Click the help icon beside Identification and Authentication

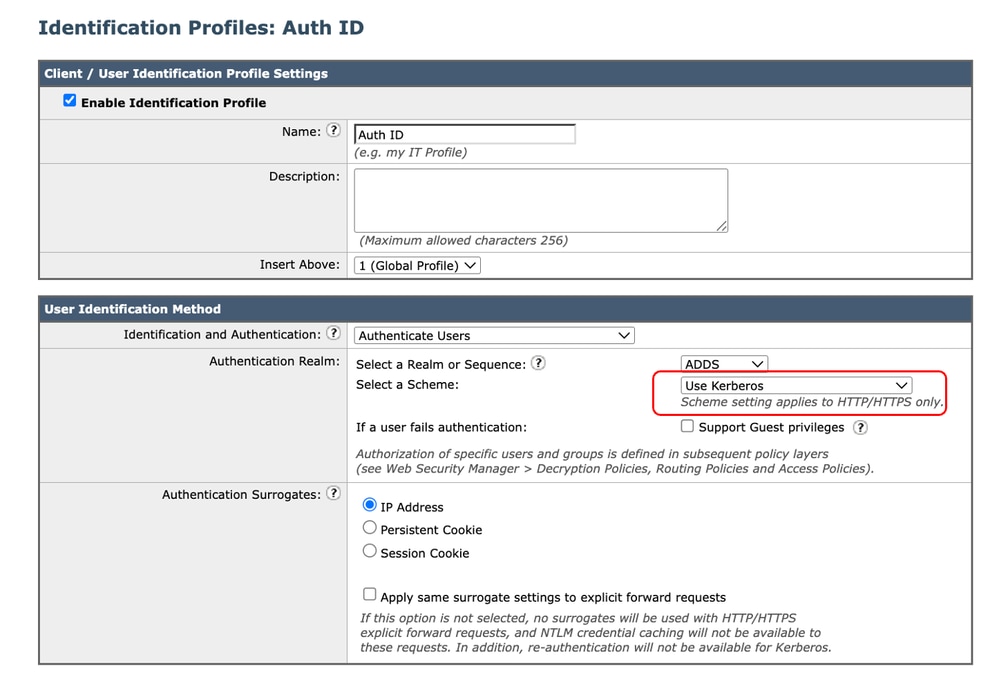tap(334, 335)
